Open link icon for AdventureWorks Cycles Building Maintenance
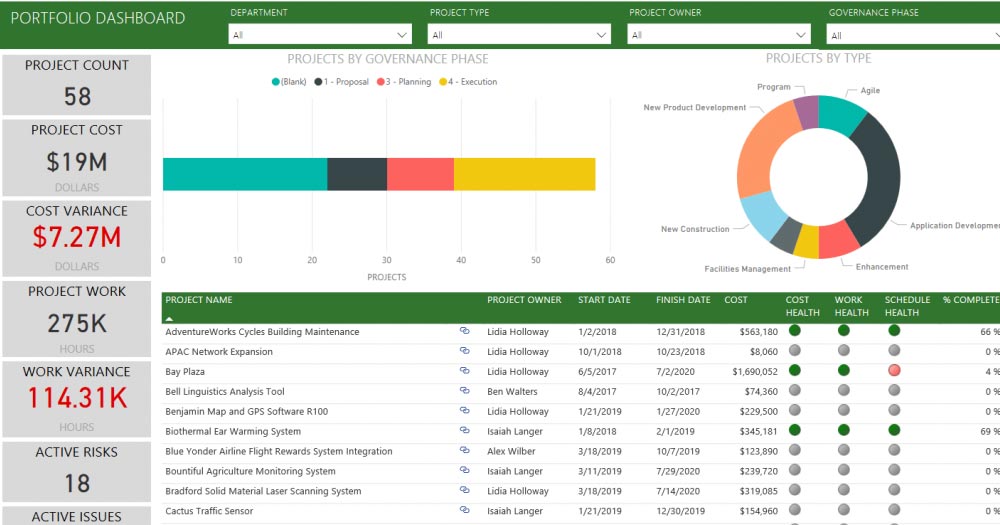This screenshot has height=525, width=1000. (x=464, y=331)
